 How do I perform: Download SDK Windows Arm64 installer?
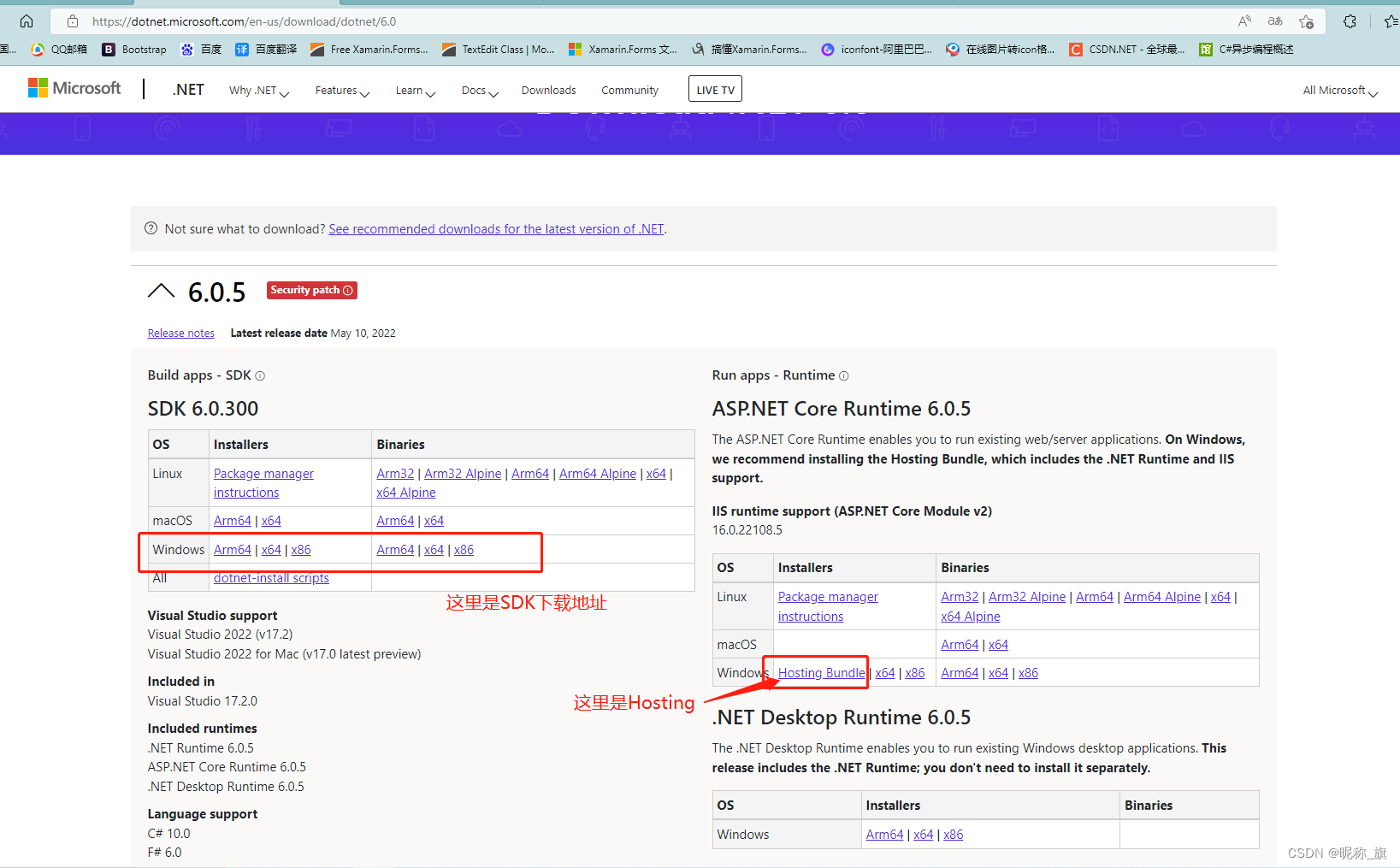click(233, 550)
